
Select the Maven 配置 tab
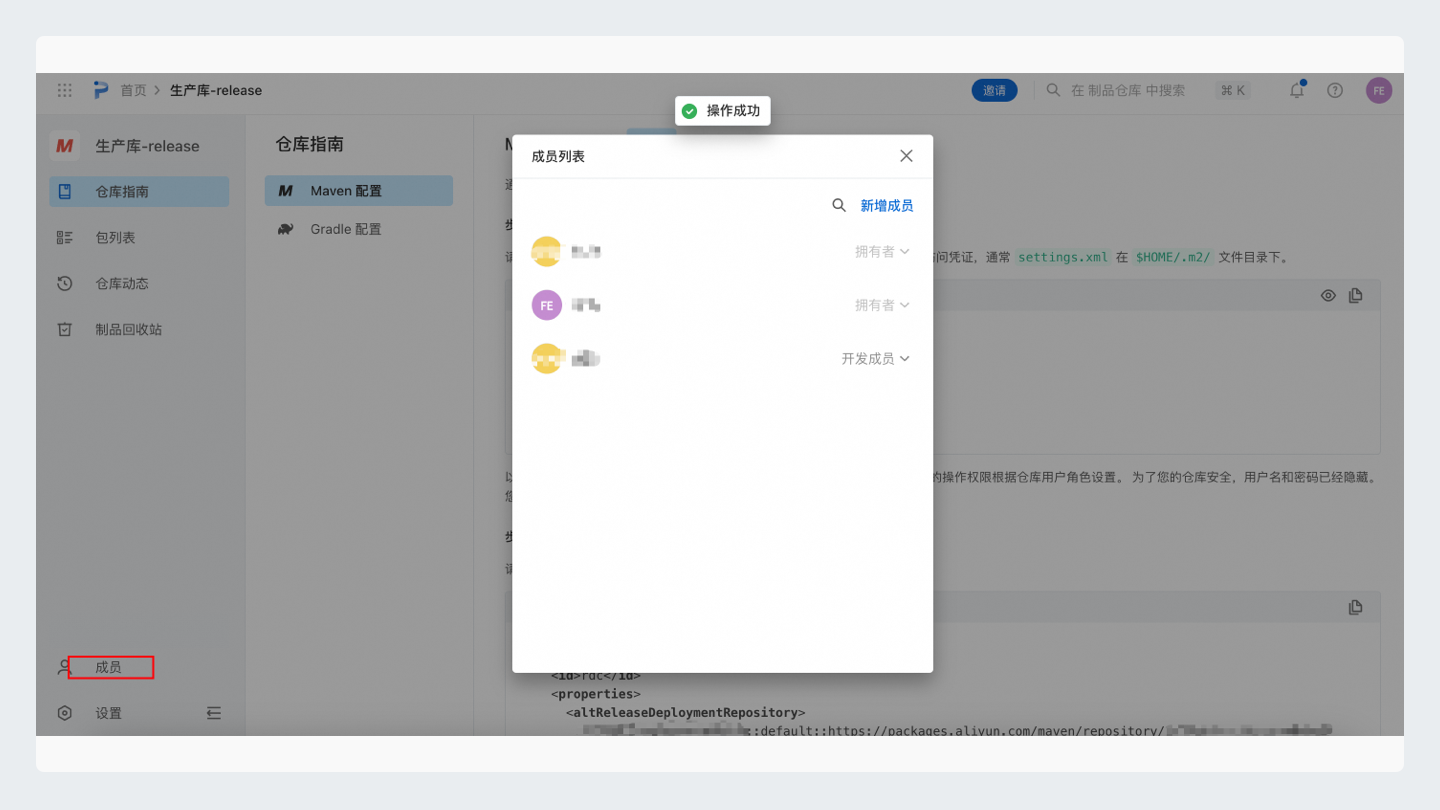[x=359, y=191]
